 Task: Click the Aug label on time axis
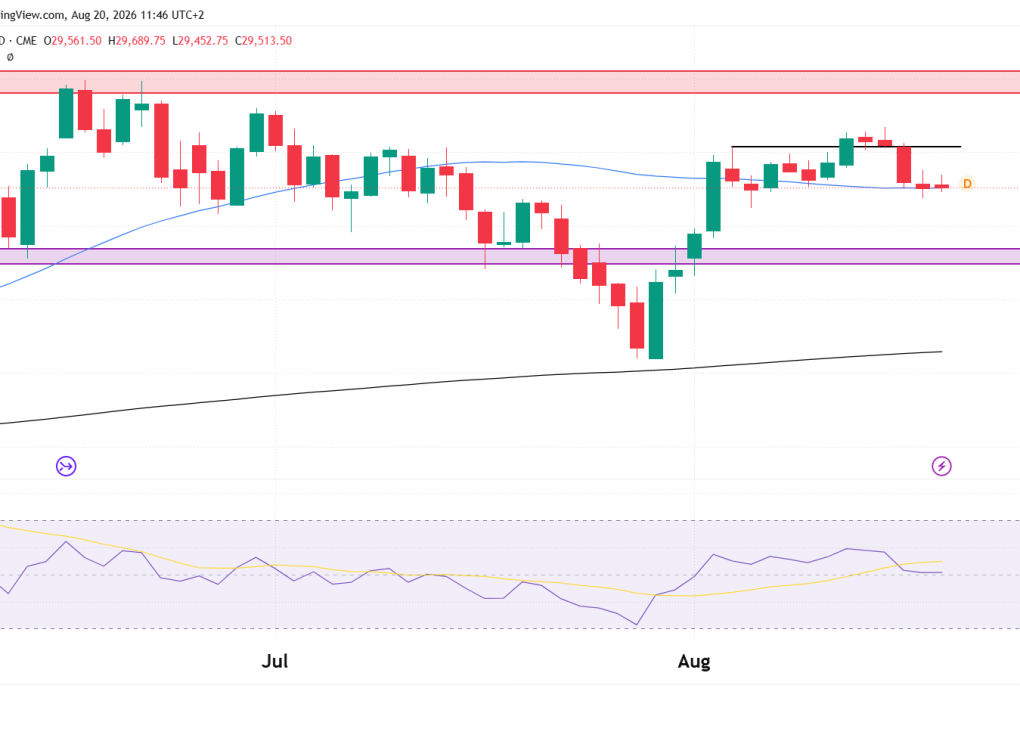point(694,662)
